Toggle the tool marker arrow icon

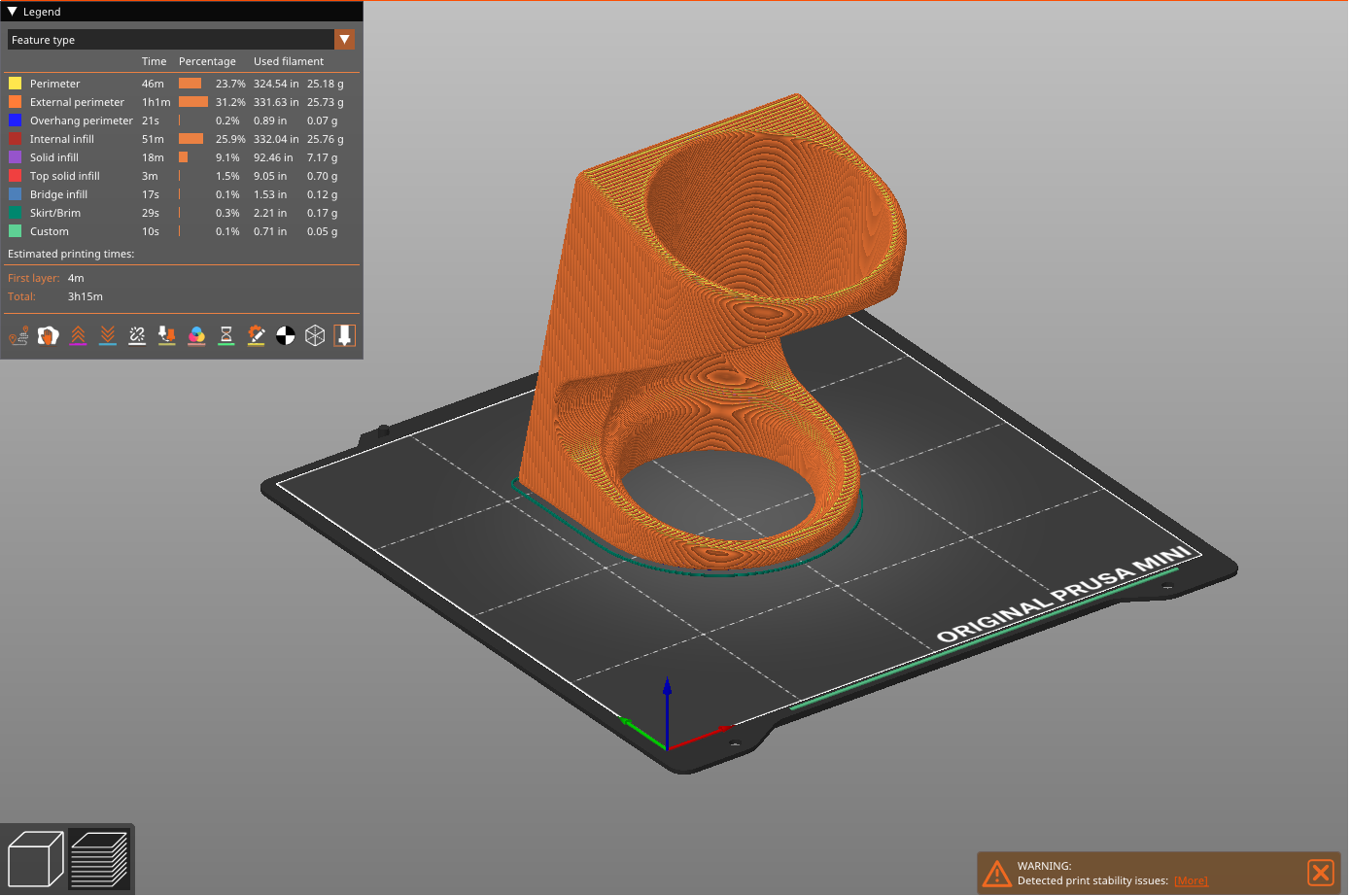pyautogui.click(x=344, y=336)
